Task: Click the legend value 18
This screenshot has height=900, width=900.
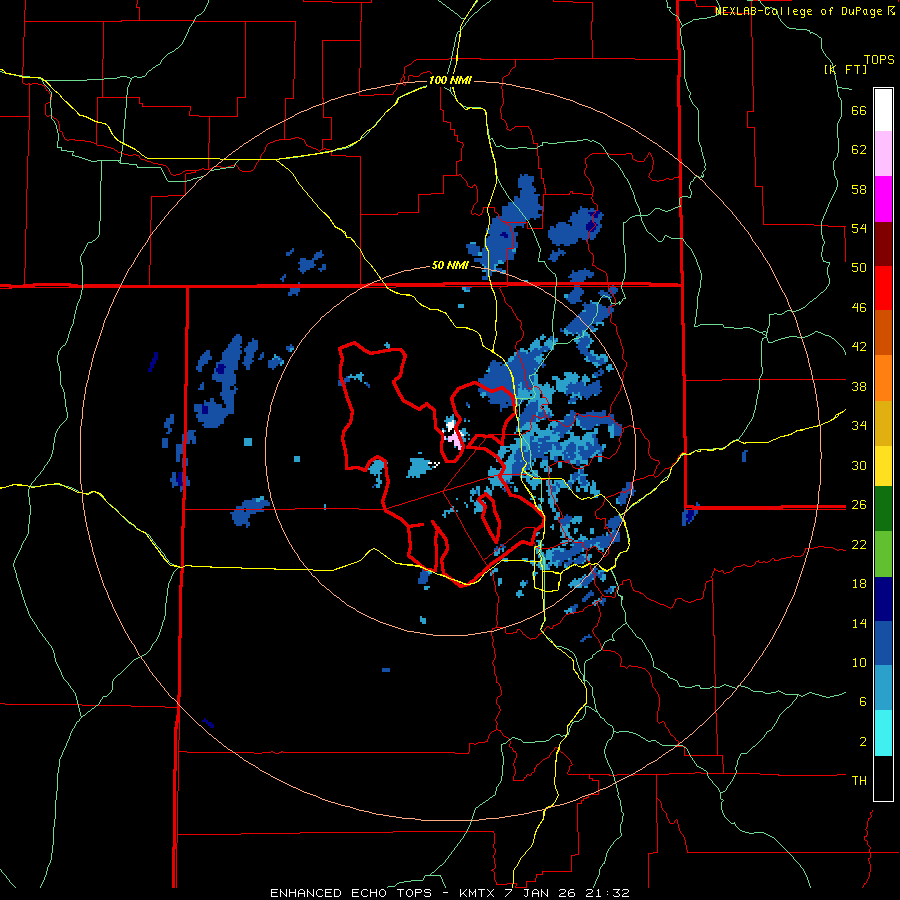Action: pyautogui.click(x=859, y=584)
